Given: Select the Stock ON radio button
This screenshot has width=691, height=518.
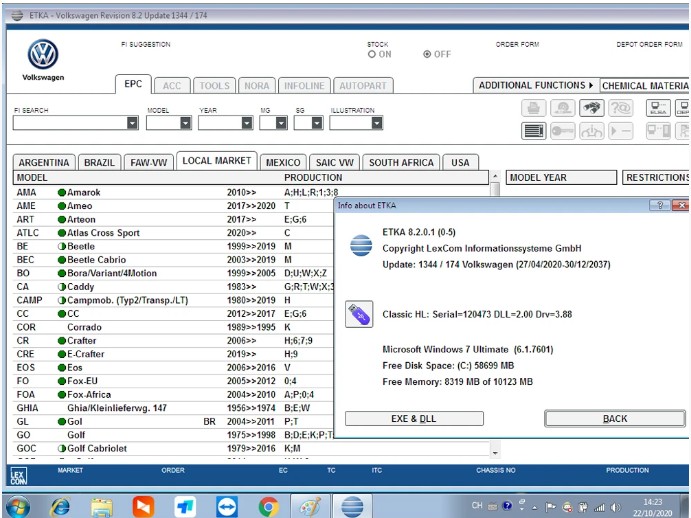Looking at the screenshot, I should pyautogui.click(x=372, y=54).
